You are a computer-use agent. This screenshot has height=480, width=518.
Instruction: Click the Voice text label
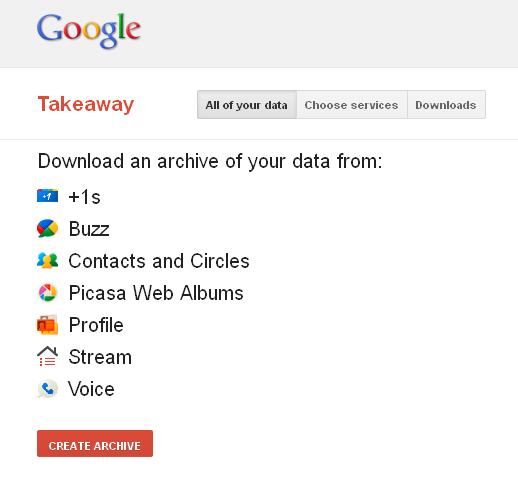(x=91, y=389)
